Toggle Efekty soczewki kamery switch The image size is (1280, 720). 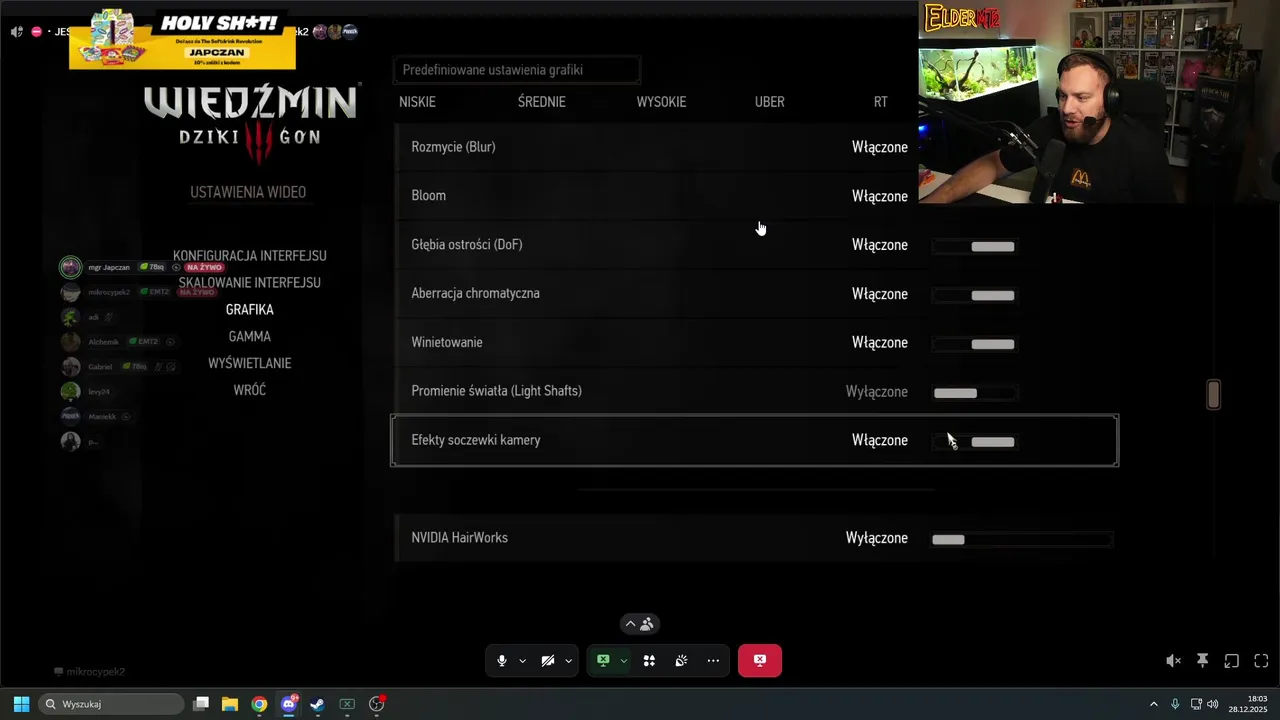click(x=974, y=441)
